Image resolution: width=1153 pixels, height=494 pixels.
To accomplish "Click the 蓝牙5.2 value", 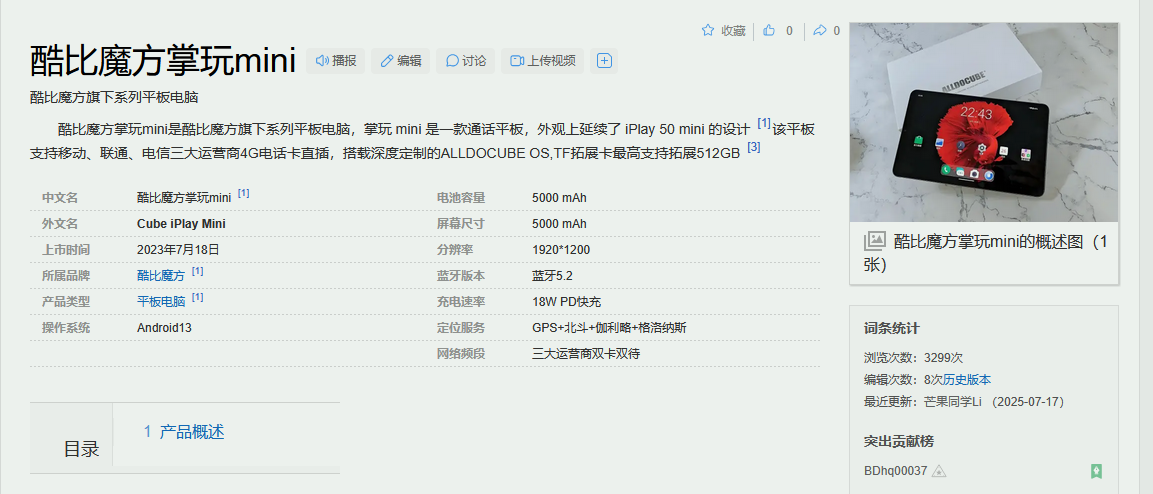I will pyautogui.click(x=552, y=276).
